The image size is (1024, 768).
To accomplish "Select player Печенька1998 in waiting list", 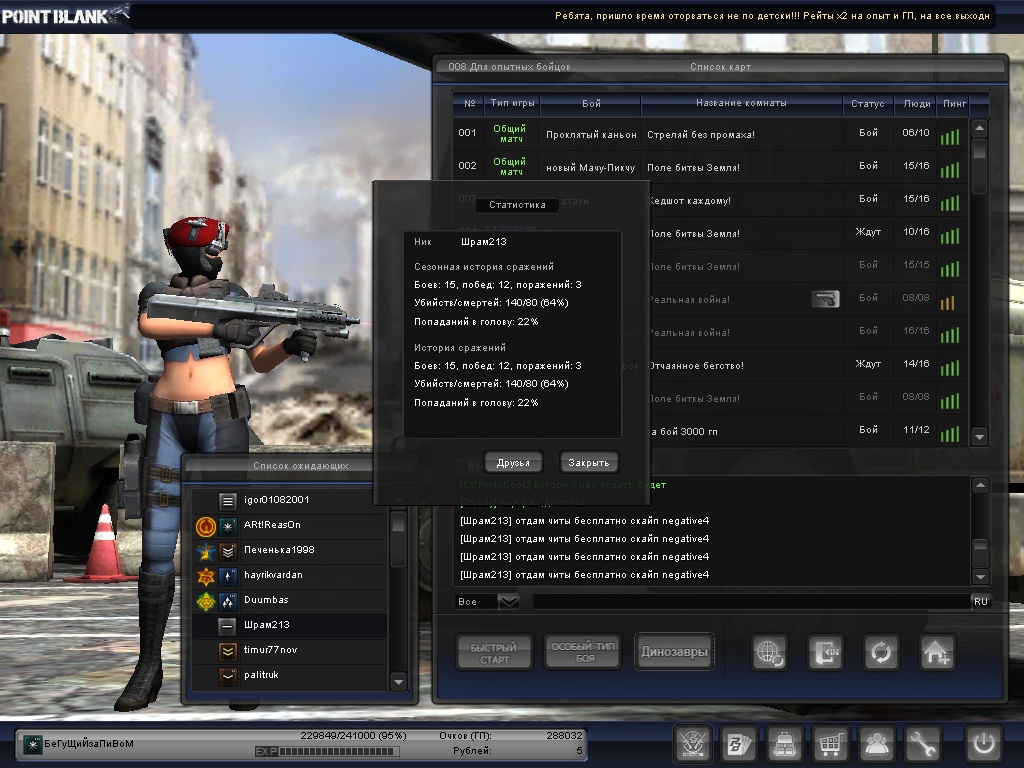I will (x=289, y=550).
